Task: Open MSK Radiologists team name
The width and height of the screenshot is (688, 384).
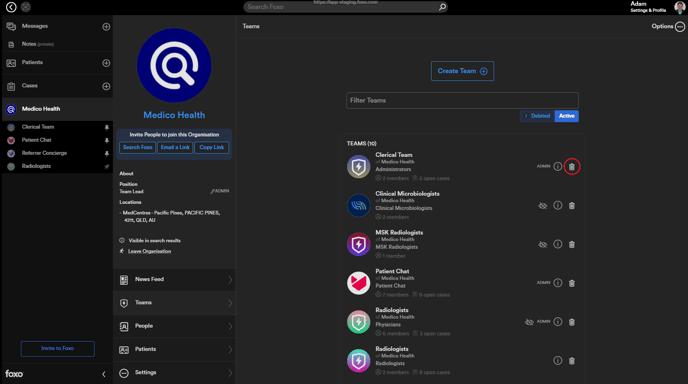Action: (399, 233)
